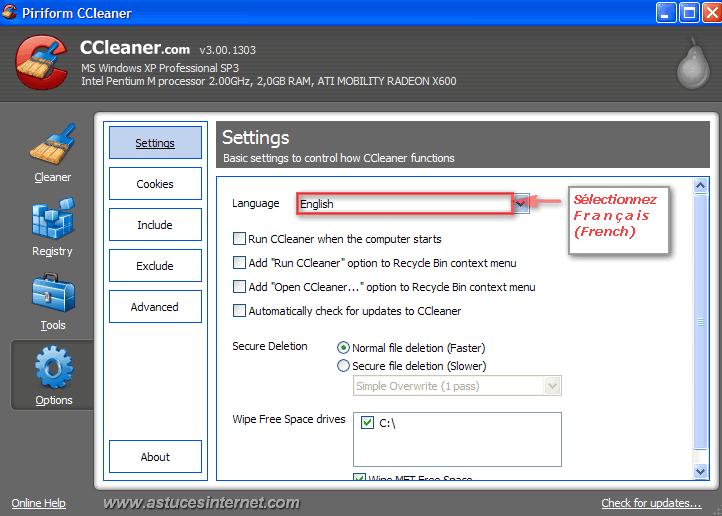Select Secure file deletion (Slower)
Image resolution: width=722 pixels, height=516 pixels.
click(x=343, y=365)
